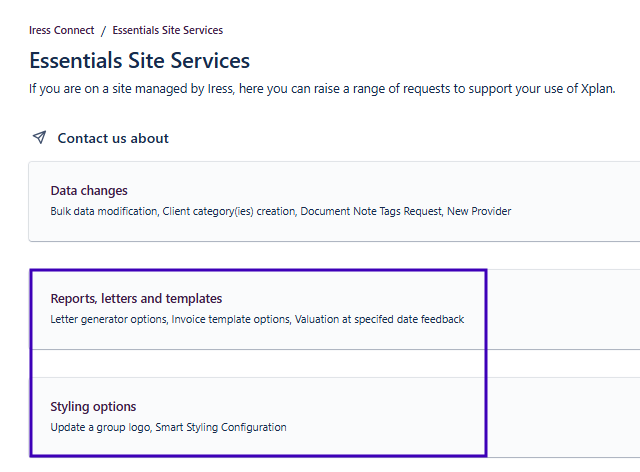Click Bulk data modification text

tap(103, 211)
